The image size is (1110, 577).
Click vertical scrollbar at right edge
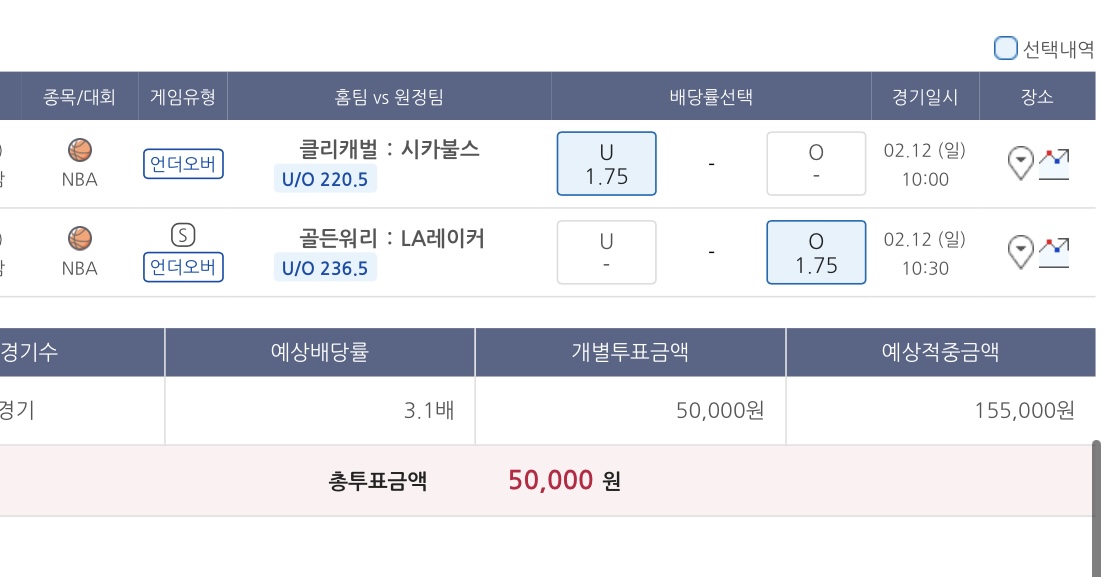tap(1097, 508)
